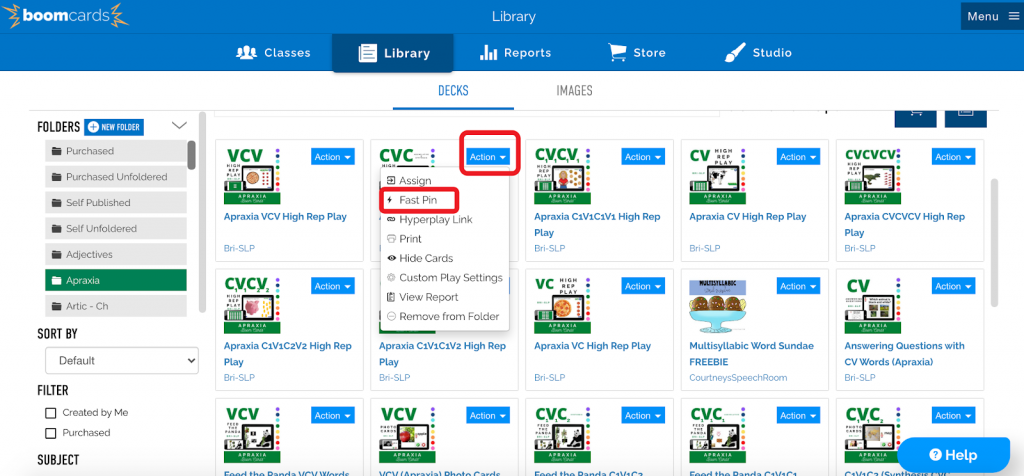This screenshot has width=1024, height=476.
Task: Click the Apraxia CV High Rep Play thumbnail
Action: click(x=719, y=177)
